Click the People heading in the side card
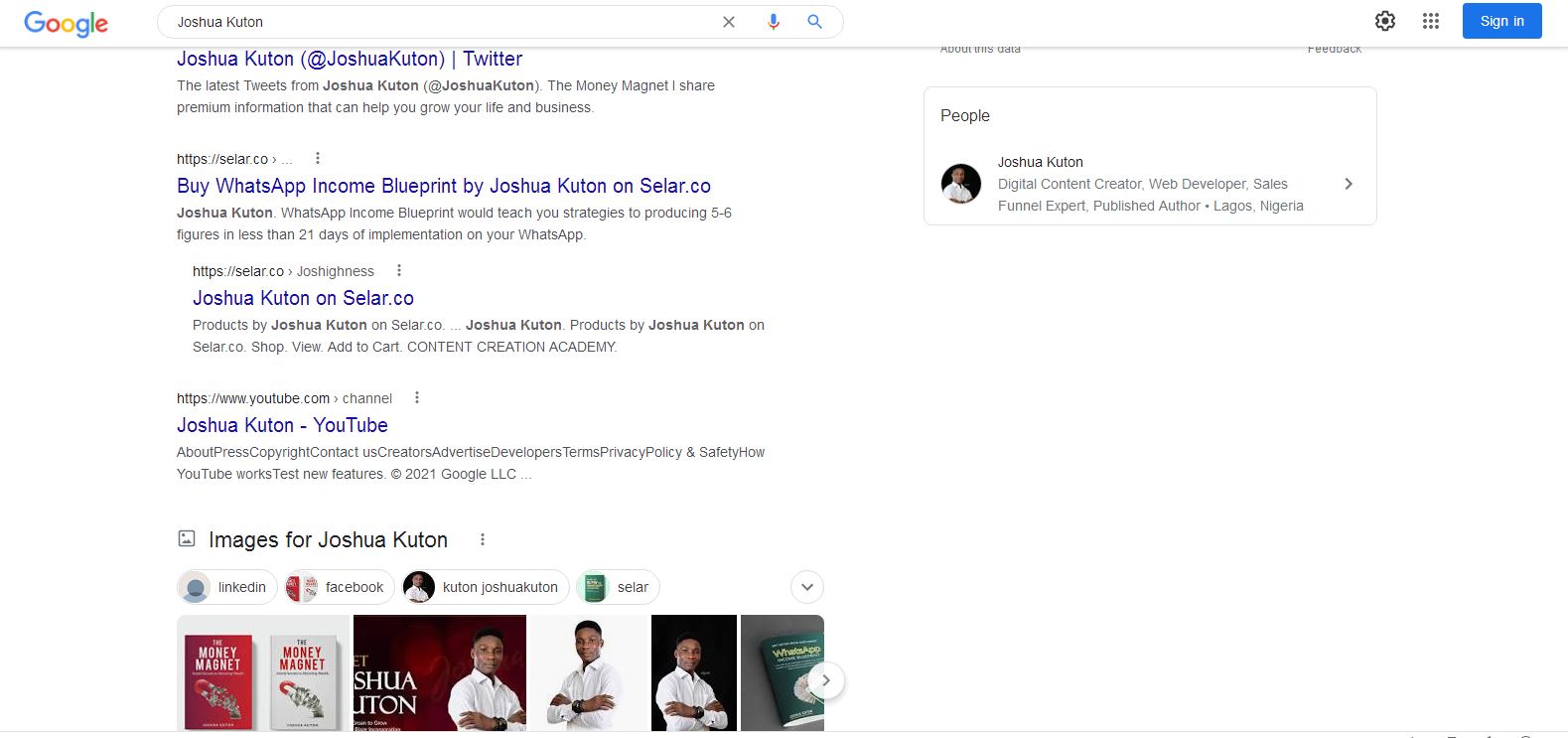1568x738 pixels. [965, 115]
